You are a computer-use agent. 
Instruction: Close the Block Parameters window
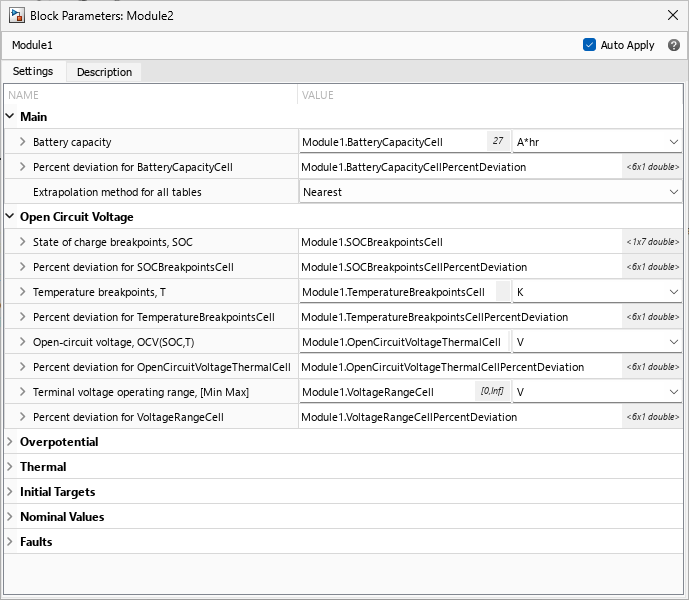point(671,15)
